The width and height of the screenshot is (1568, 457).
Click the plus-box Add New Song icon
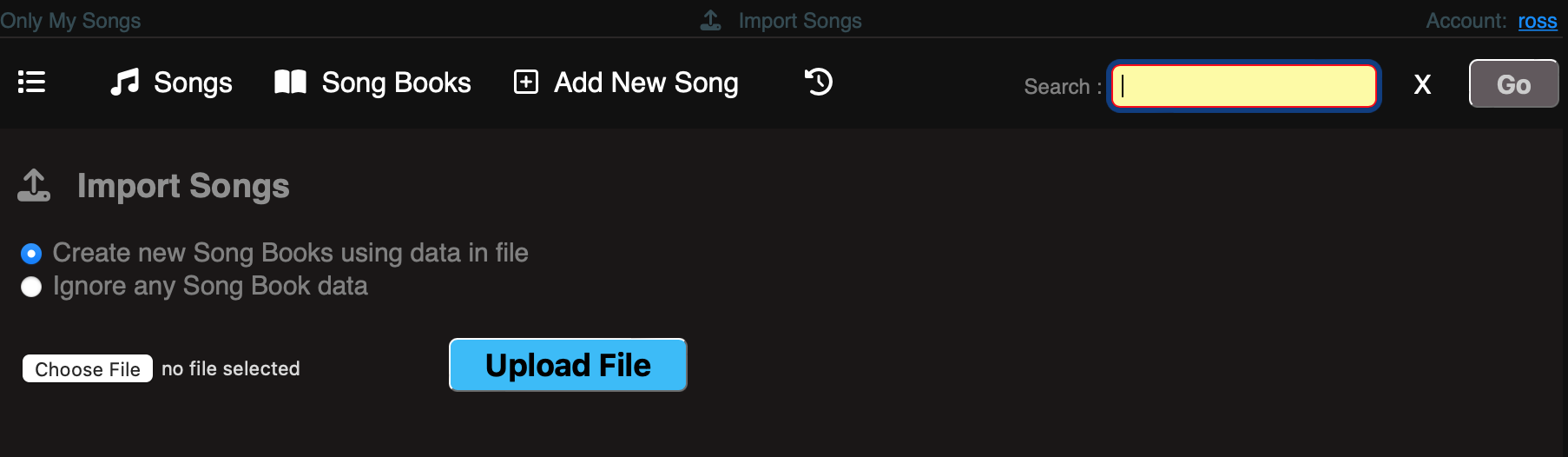(526, 83)
